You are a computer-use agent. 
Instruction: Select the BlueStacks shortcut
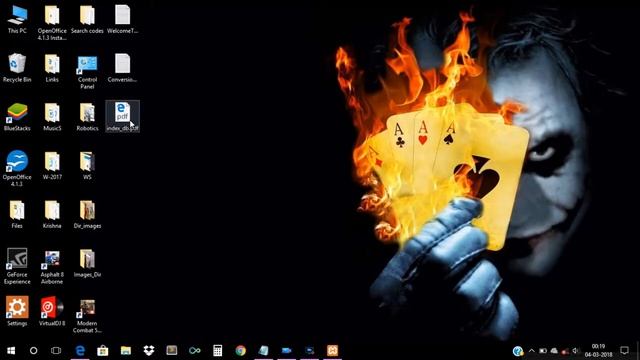(x=17, y=117)
